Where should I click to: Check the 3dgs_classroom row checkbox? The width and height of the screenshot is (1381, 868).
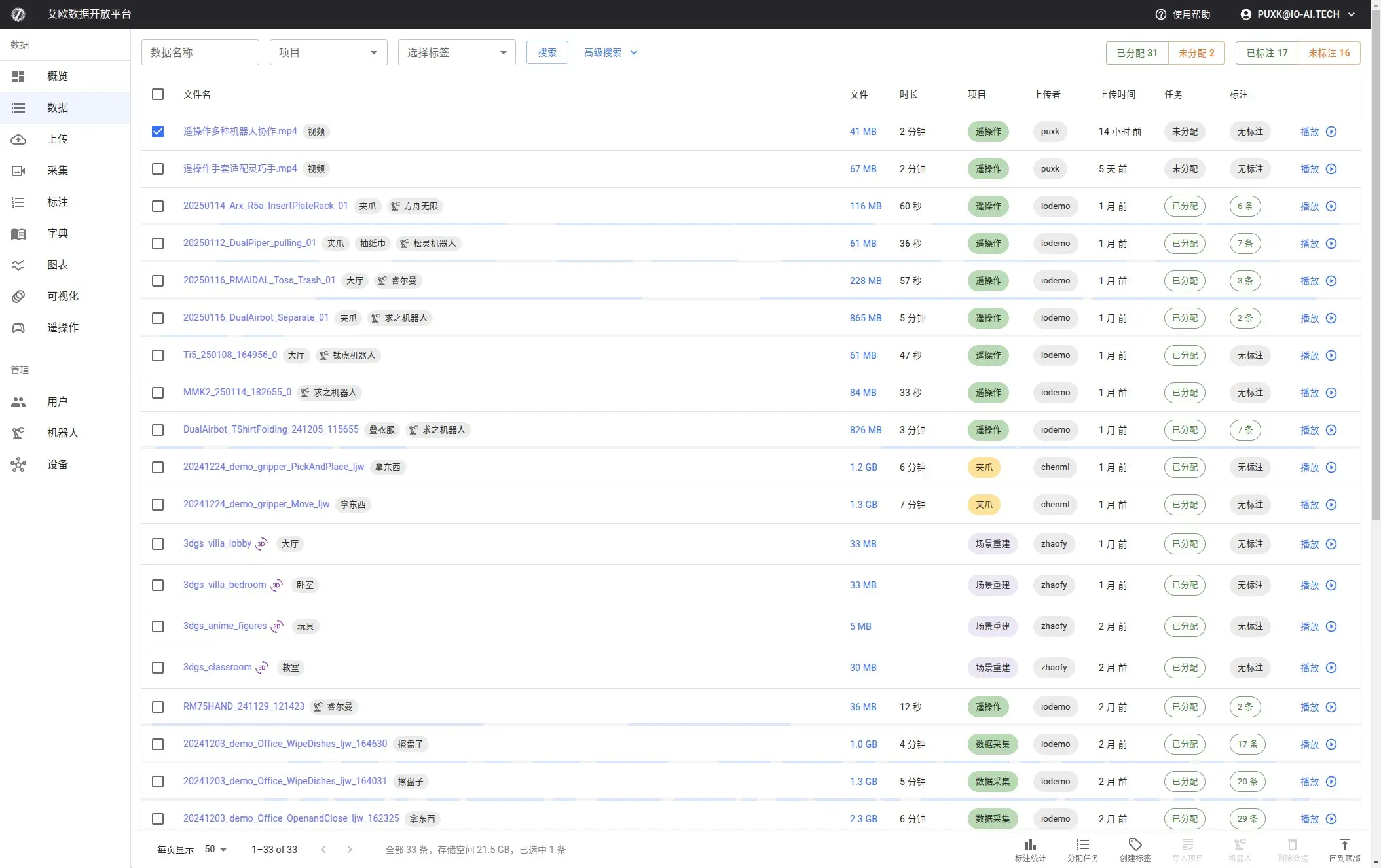point(158,668)
